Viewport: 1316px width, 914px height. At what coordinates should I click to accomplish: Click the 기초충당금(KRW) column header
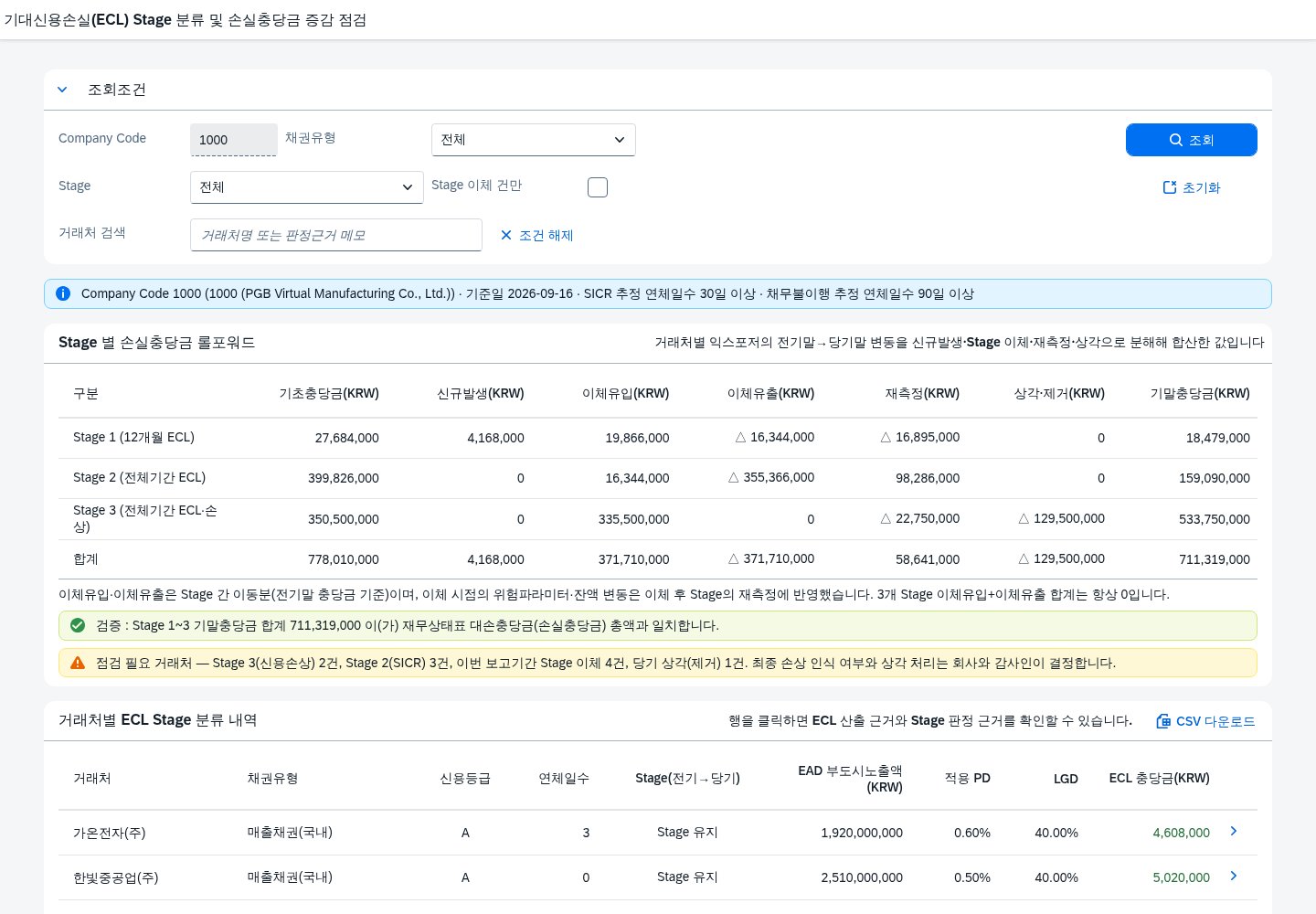click(329, 393)
